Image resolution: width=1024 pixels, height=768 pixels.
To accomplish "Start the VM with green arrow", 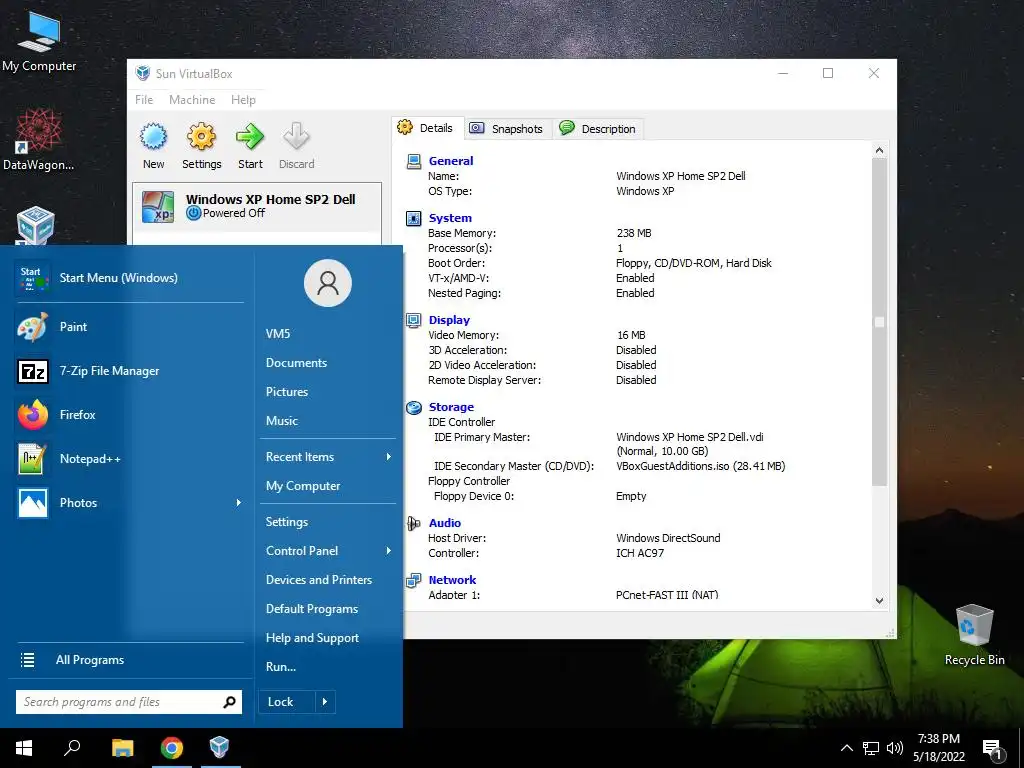I will (x=250, y=137).
